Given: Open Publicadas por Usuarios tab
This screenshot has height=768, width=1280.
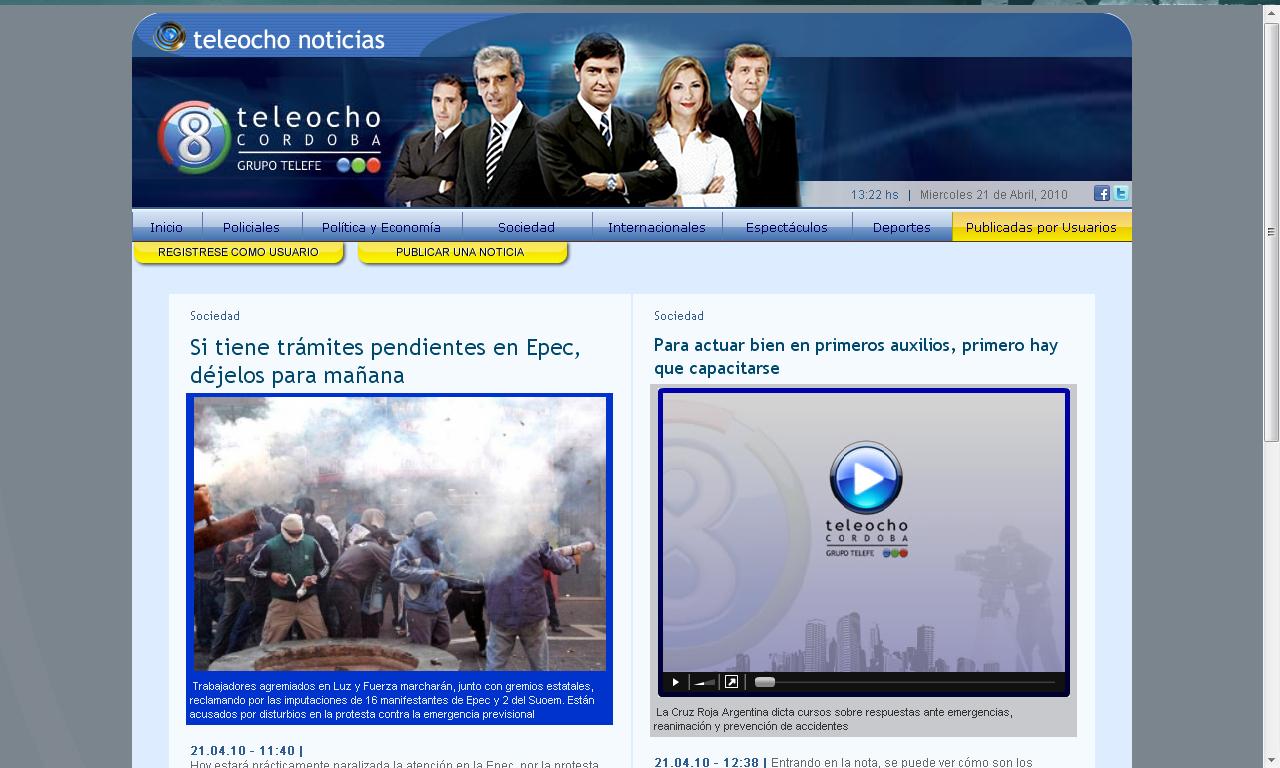Looking at the screenshot, I should coord(1041,227).
